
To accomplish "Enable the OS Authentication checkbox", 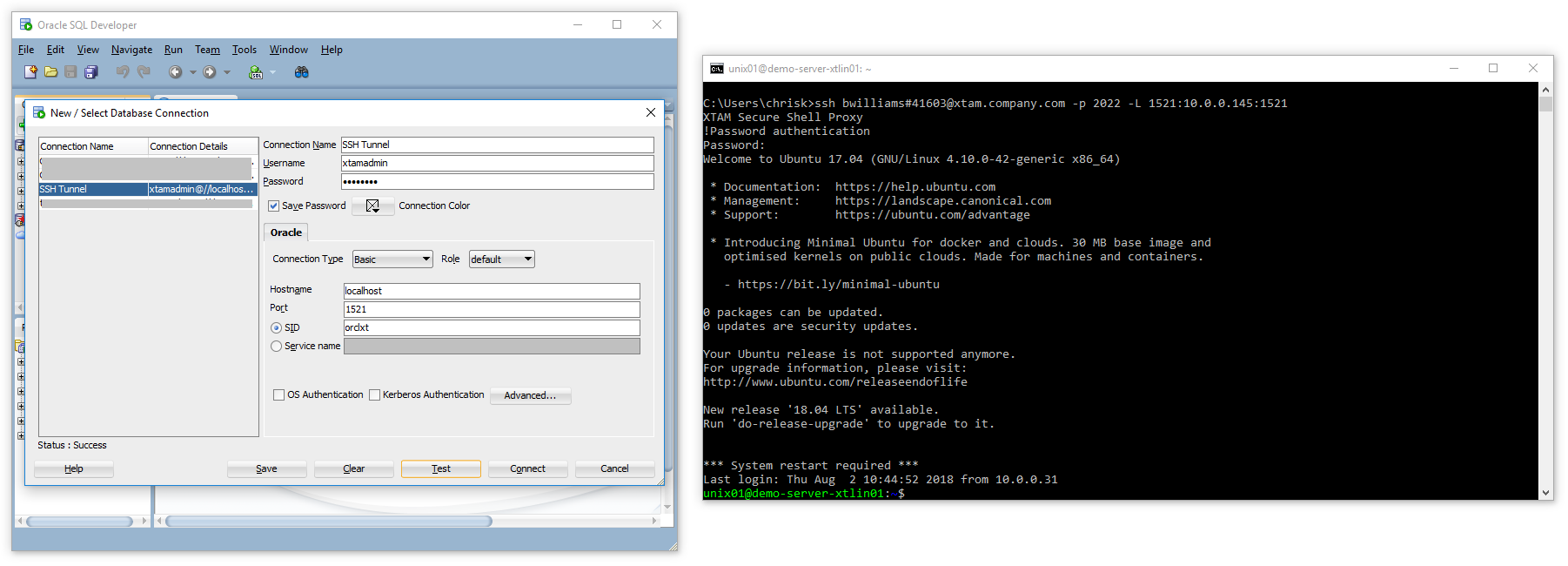I will click(x=279, y=395).
